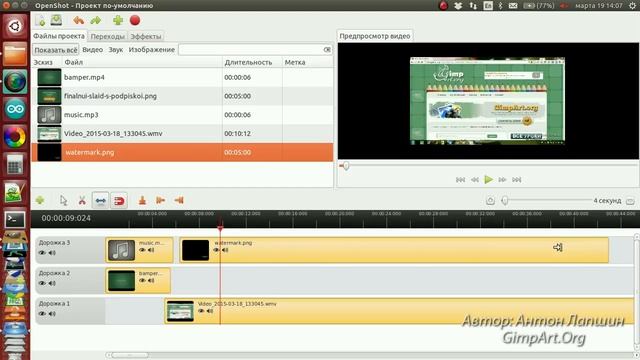The image size is (640, 360).
Task: Open the Эффекты tab
Action: click(146, 36)
